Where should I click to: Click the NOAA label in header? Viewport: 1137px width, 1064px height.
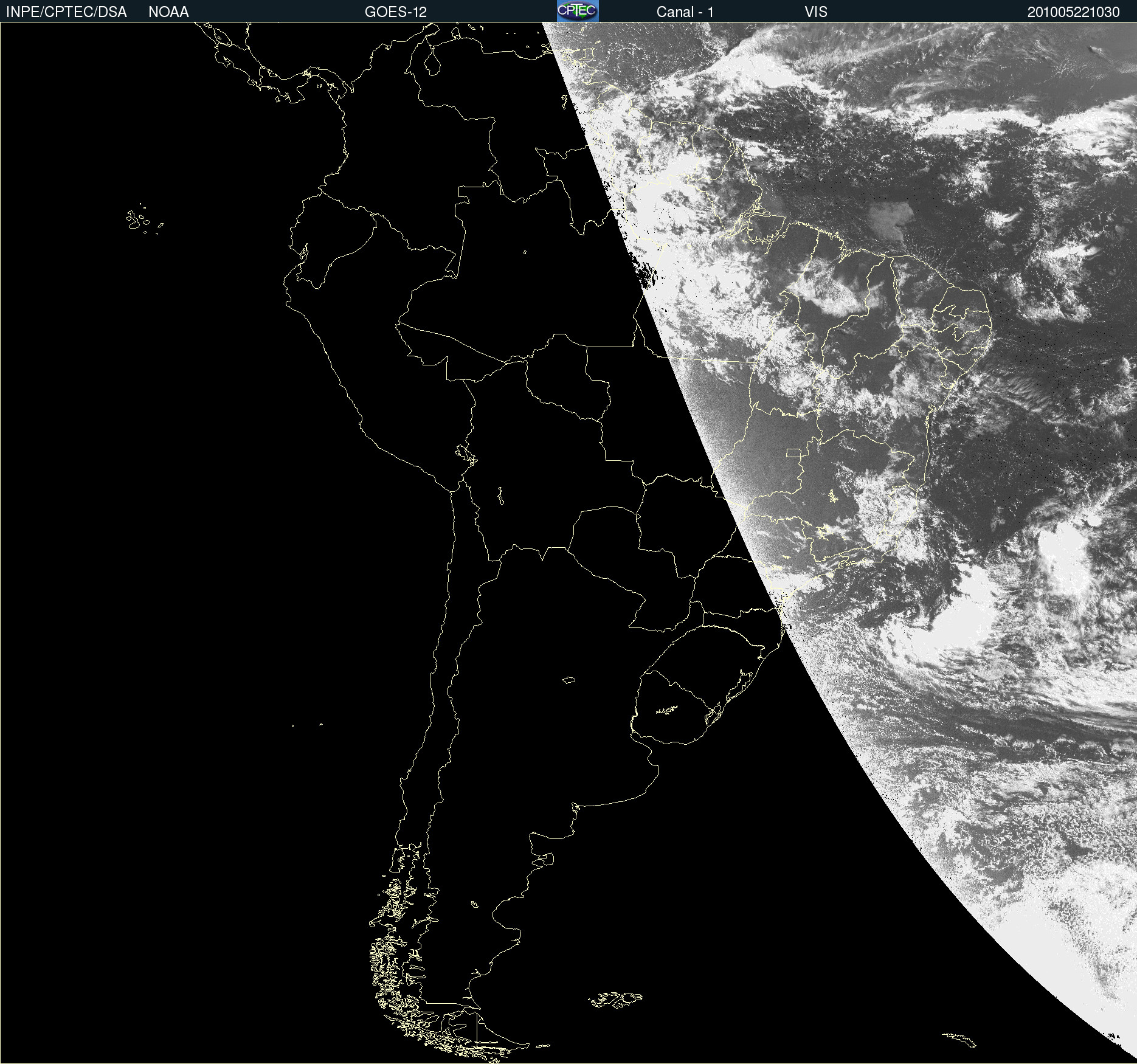pos(168,12)
